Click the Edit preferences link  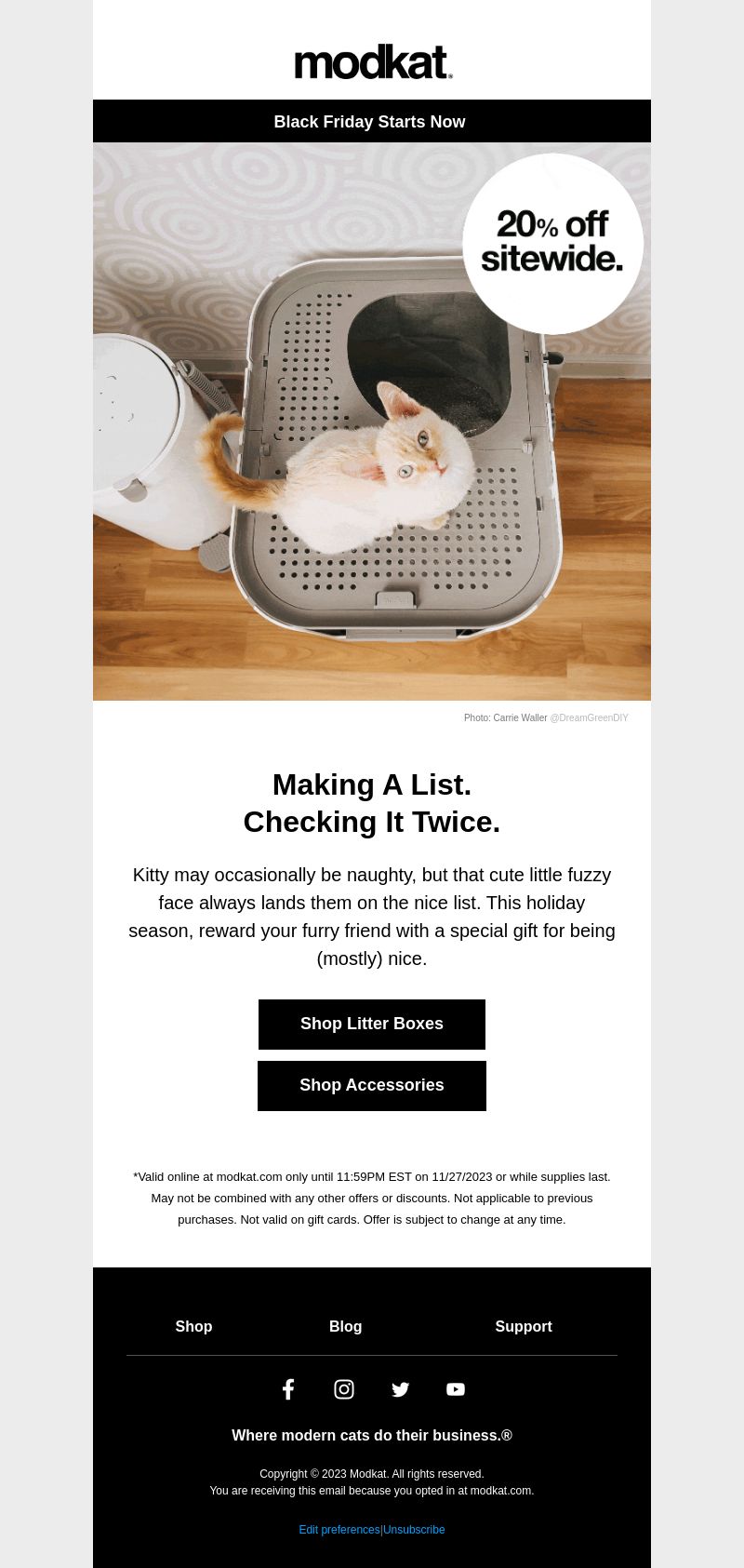click(339, 1530)
